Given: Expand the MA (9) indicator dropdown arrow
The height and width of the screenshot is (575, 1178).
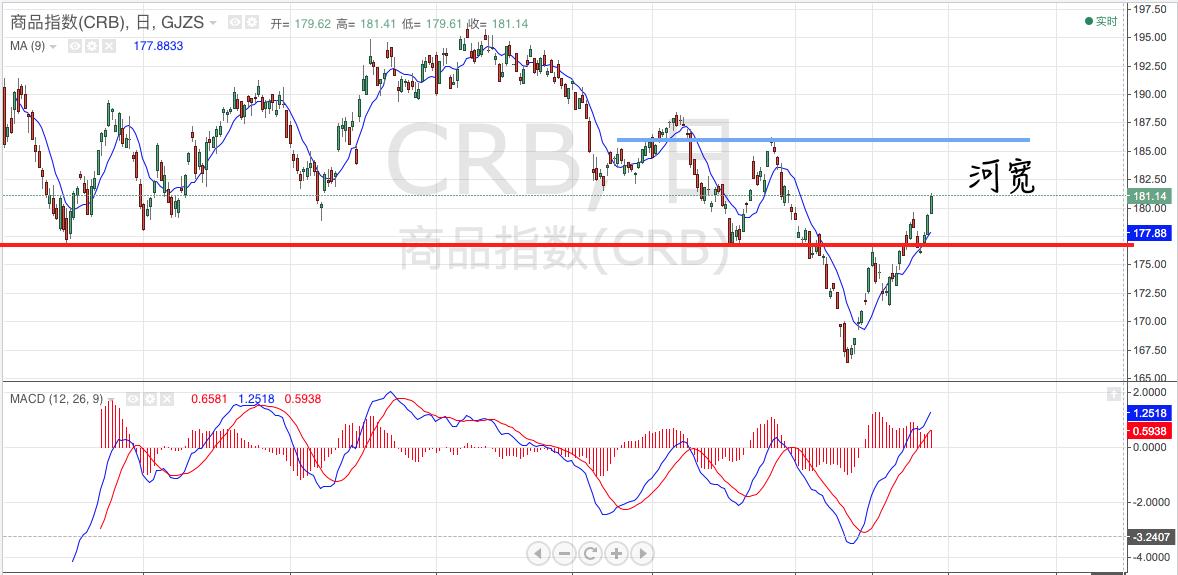Looking at the screenshot, I should coord(53,47).
